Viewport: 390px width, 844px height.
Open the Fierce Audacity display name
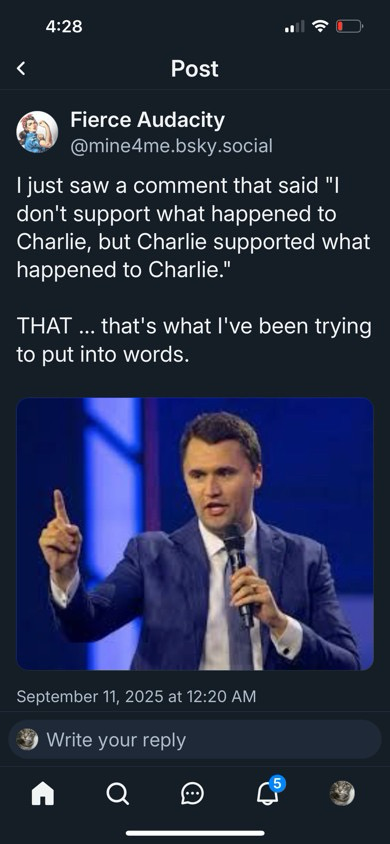click(147, 120)
